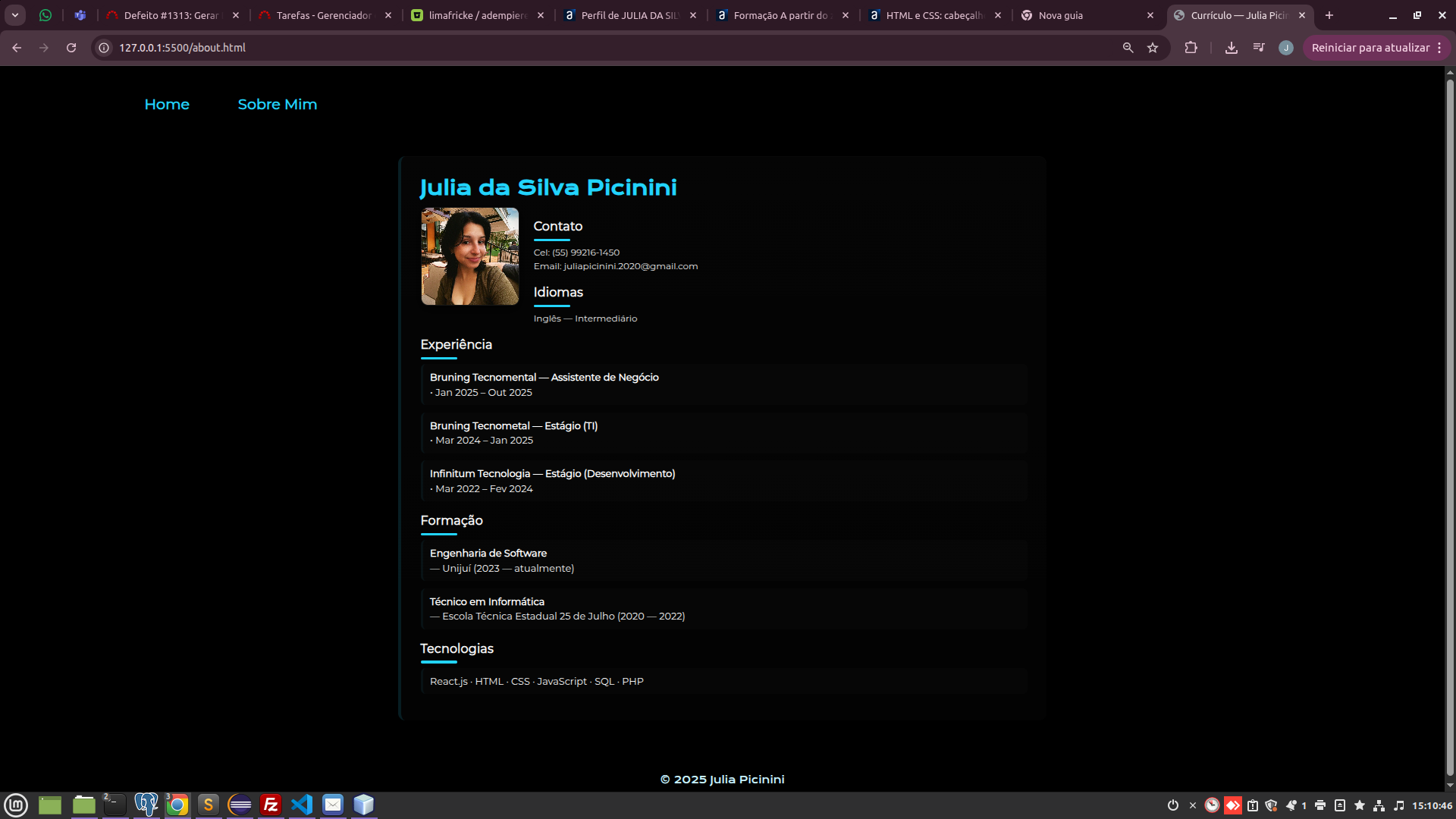Switch to the Tarefas - Gerenciador tab
Viewport: 1456px width, 819px height.
(x=324, y=15)
